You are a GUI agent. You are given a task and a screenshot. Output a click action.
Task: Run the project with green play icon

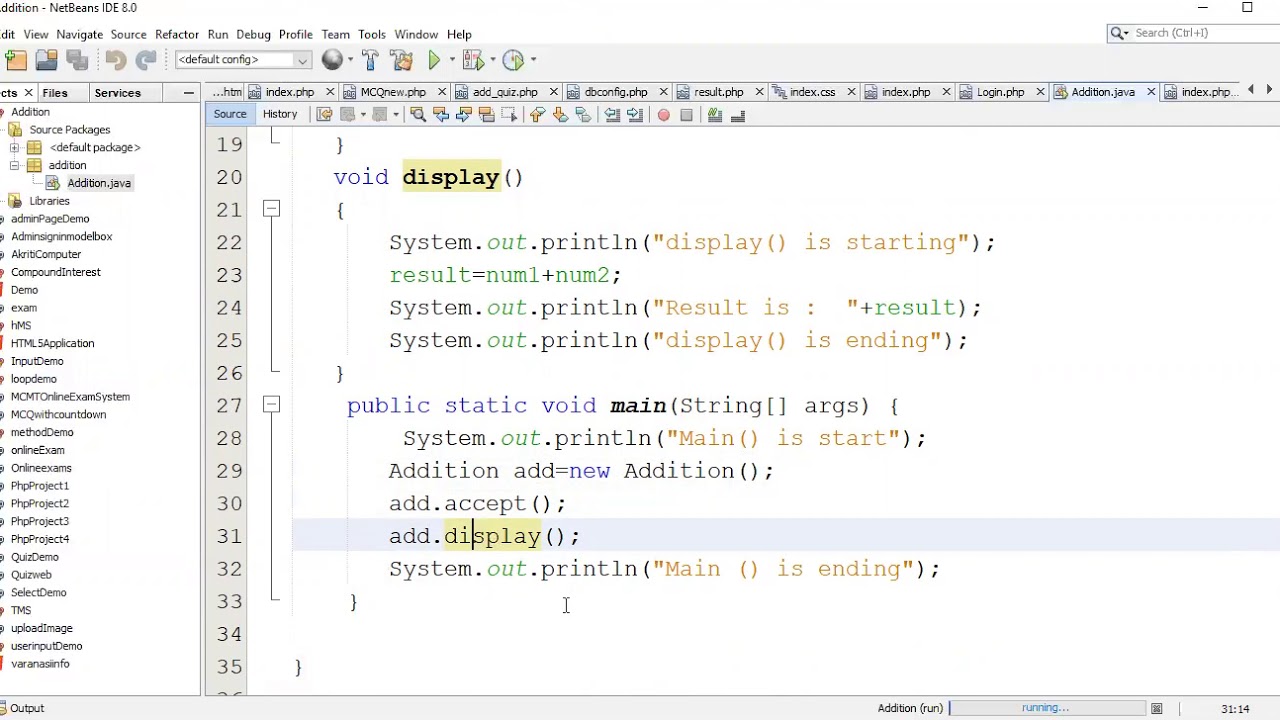pyautogui.click(x=434, y=60)
